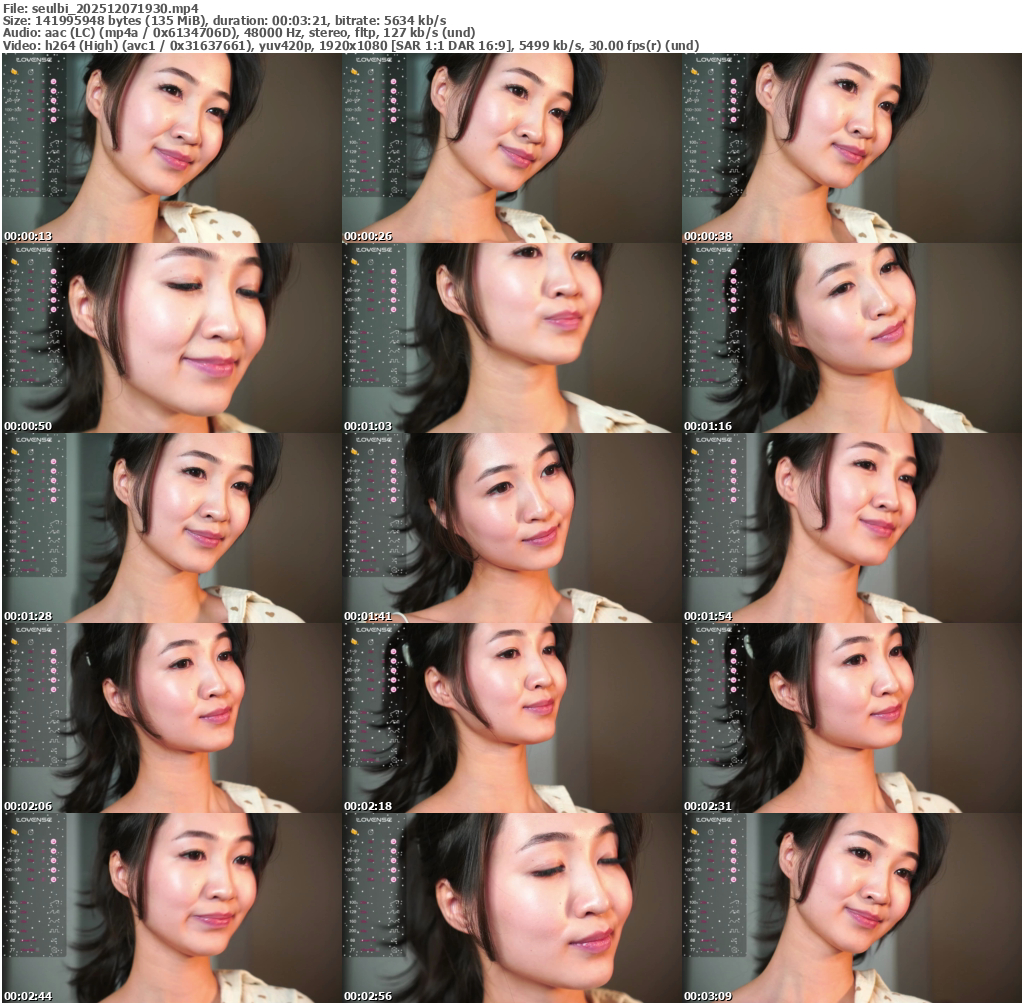
Task: Open the thumbnail timestamped 00:00:13
Action: click(x=171, y=148)
